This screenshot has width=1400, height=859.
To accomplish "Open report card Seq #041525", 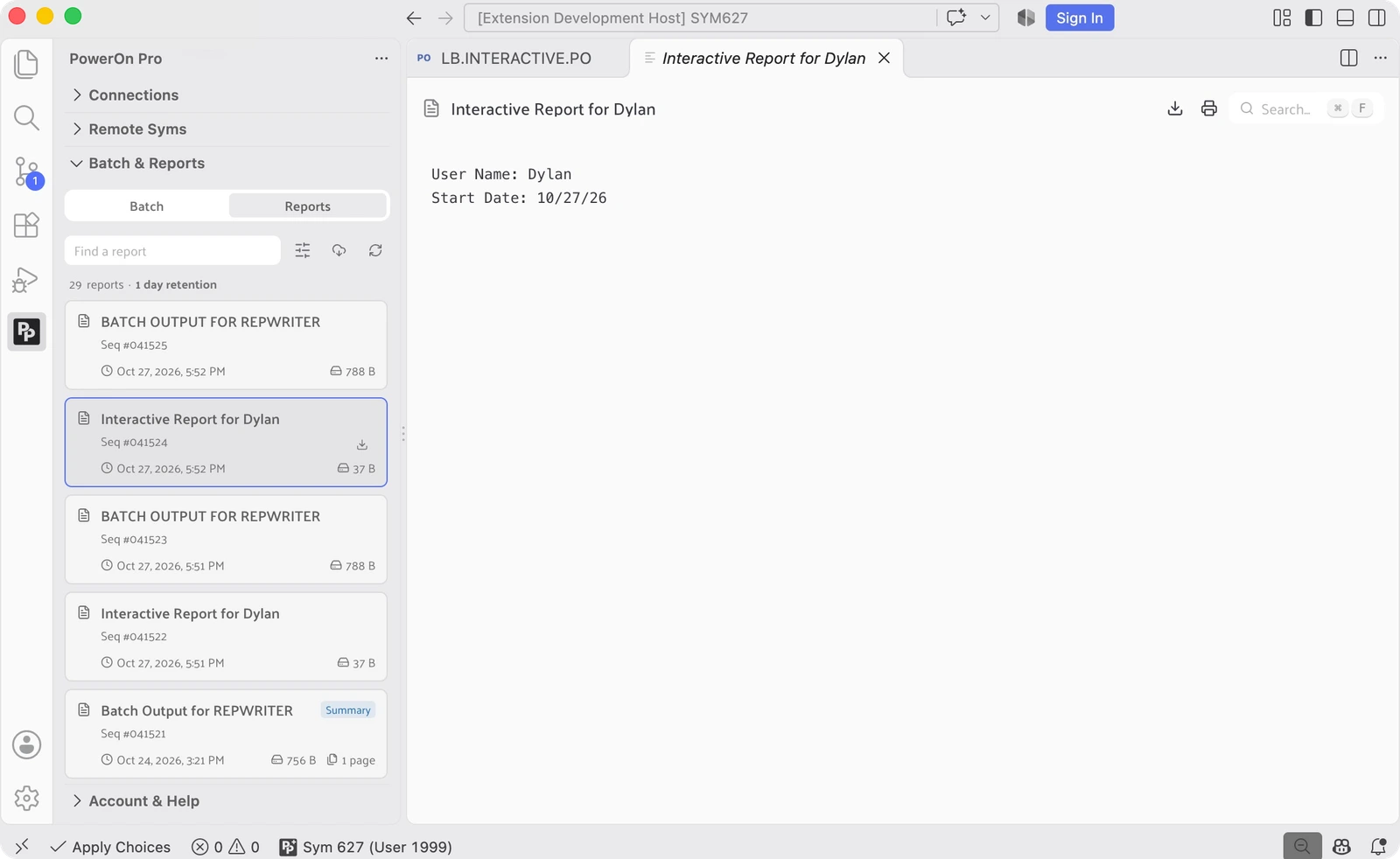I will [x=226, y=346].
